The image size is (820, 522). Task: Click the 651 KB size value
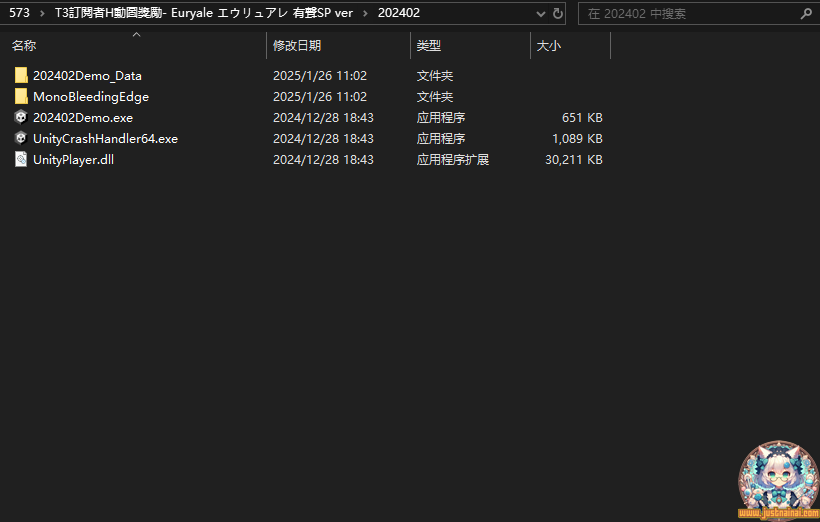pyautogui.click(x=582, y=117)
